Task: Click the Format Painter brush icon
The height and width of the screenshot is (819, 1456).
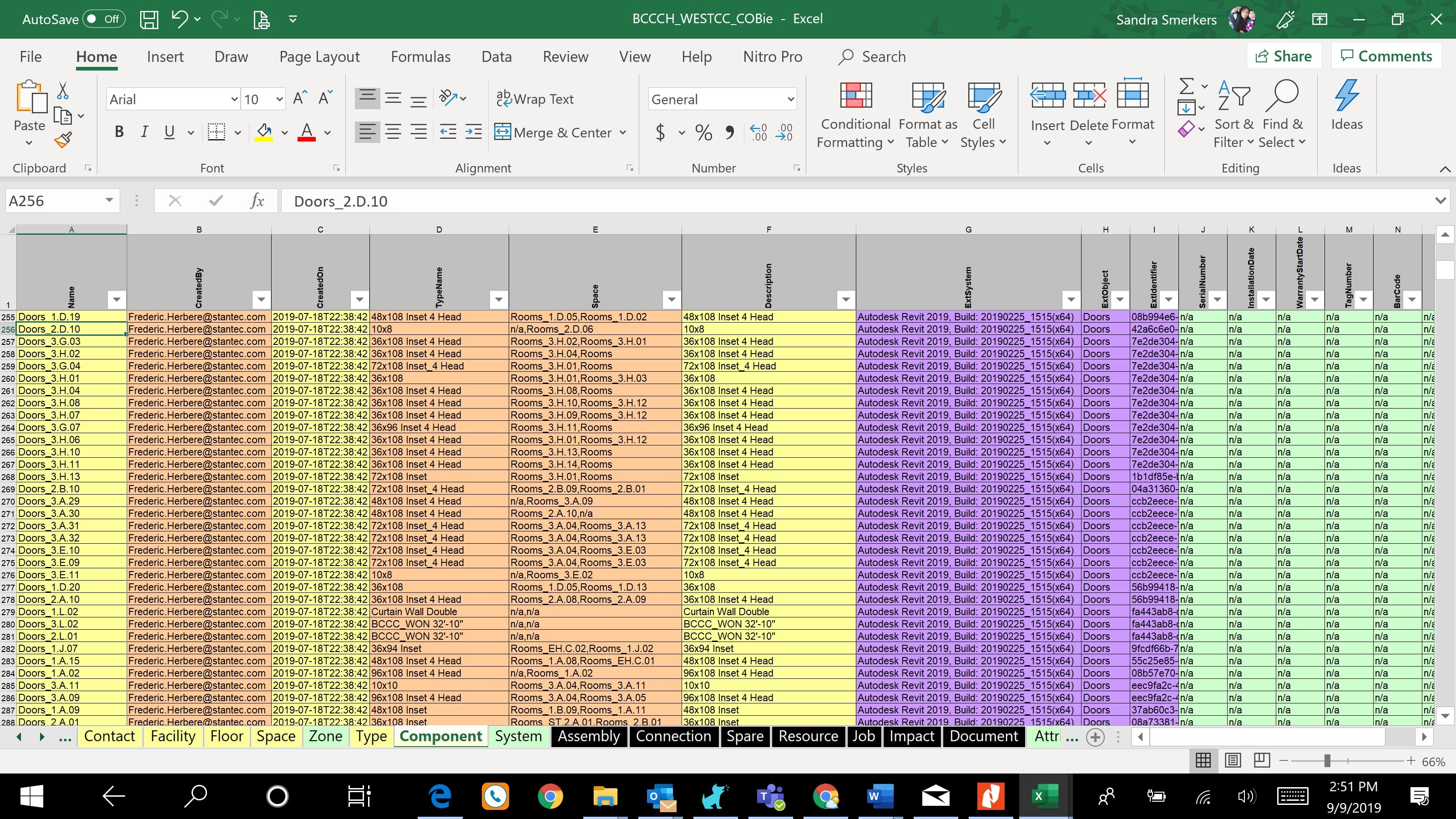Action: click(x=63, y=140)
